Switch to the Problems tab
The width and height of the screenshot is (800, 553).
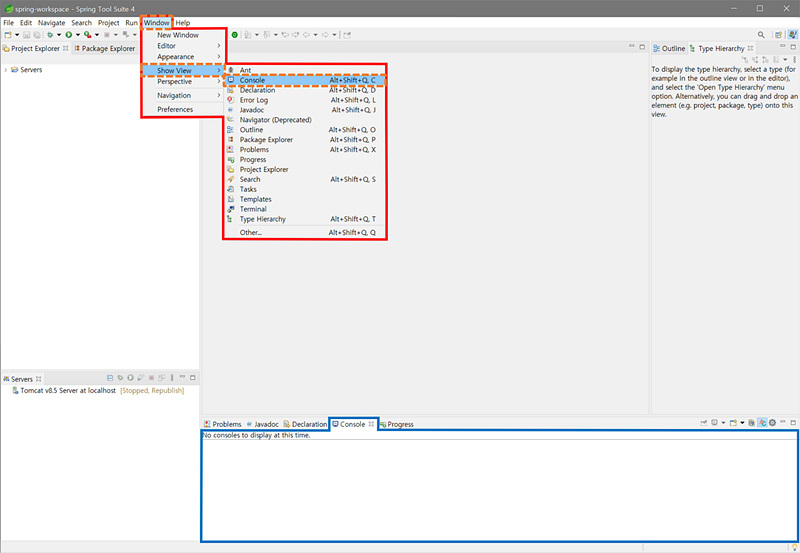point(222,424)
